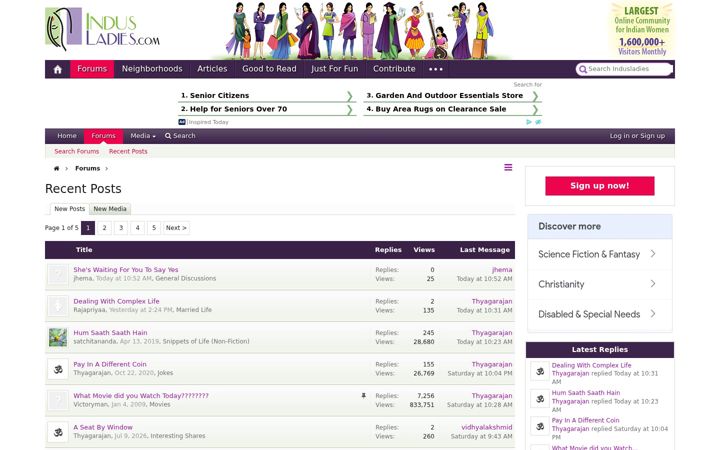Image resolution: width=720 pixels, height=450 pixels.
Task: Expand Science Fiction & Fantasy chevron
Action: (x=653, y=254)
